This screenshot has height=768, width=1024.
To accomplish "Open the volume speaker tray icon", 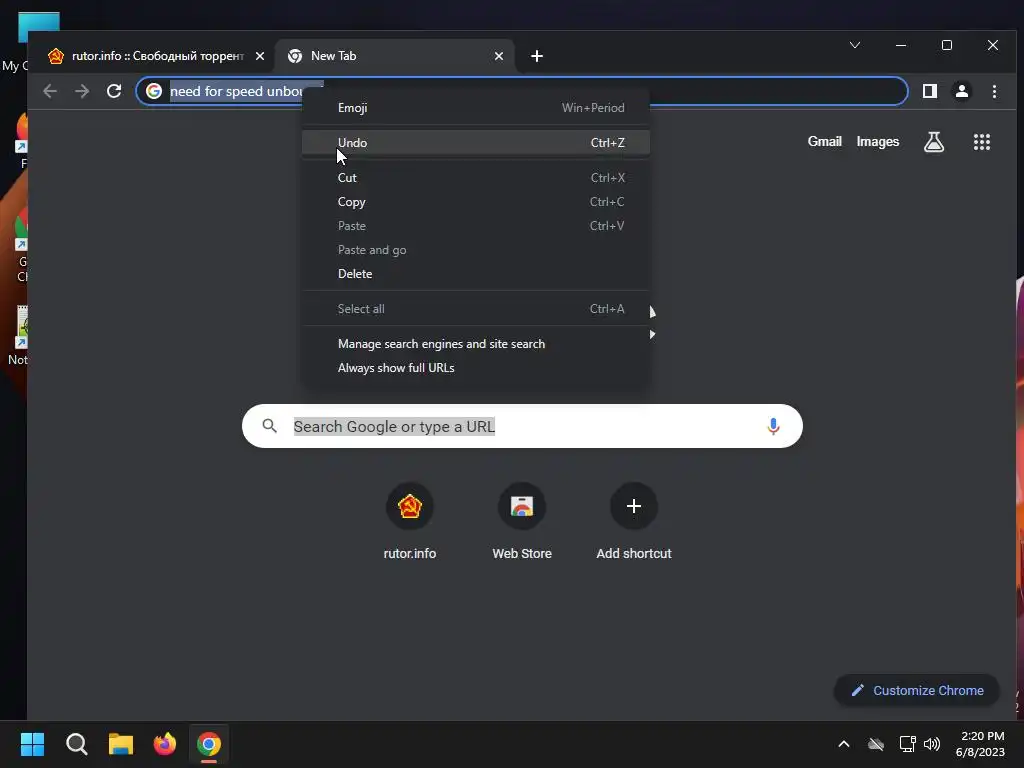I will coord(932,744).
